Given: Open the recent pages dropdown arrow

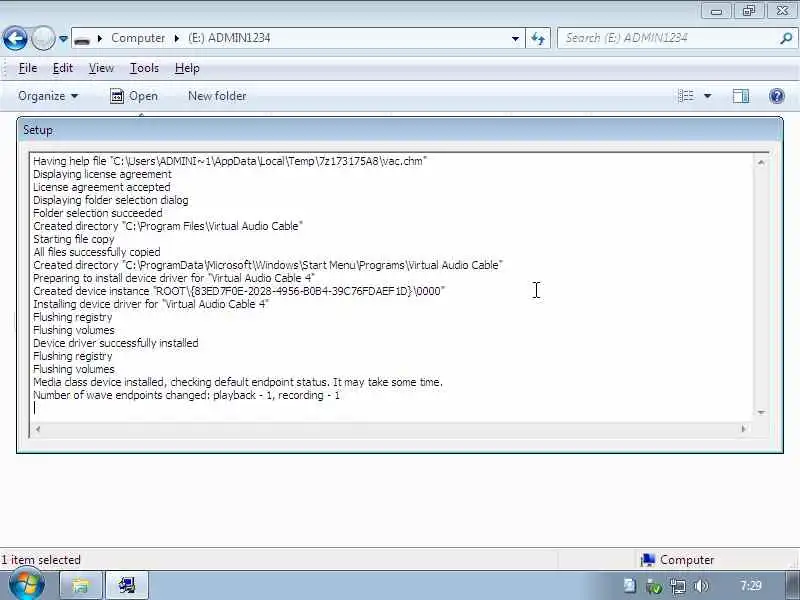Looking at the screenshot, I should [63, 39].
